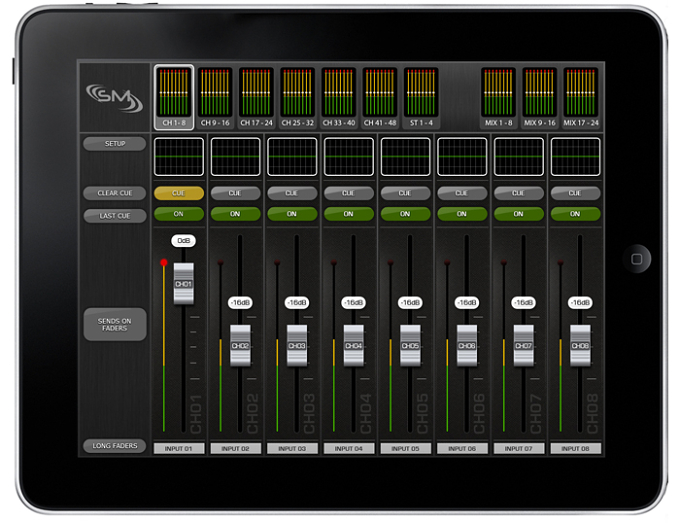The height and width of the screenshot is (523, 680).
Task: Enable SENDS ON FADERS mode
Action: point(114,324)
